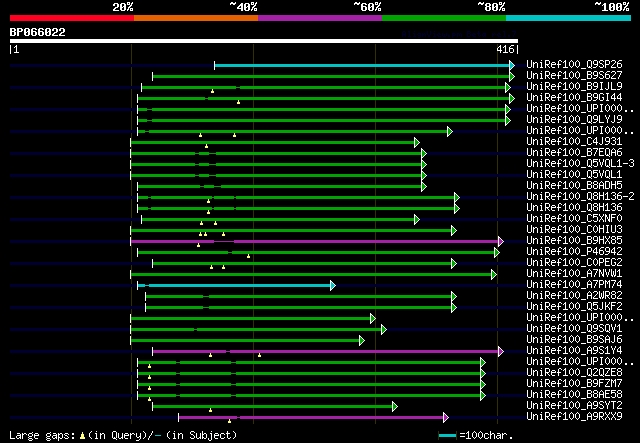Open the UniRef100_B9S627 hit label
The height and width of the screenshot is (443, 640).
point(574,76)
